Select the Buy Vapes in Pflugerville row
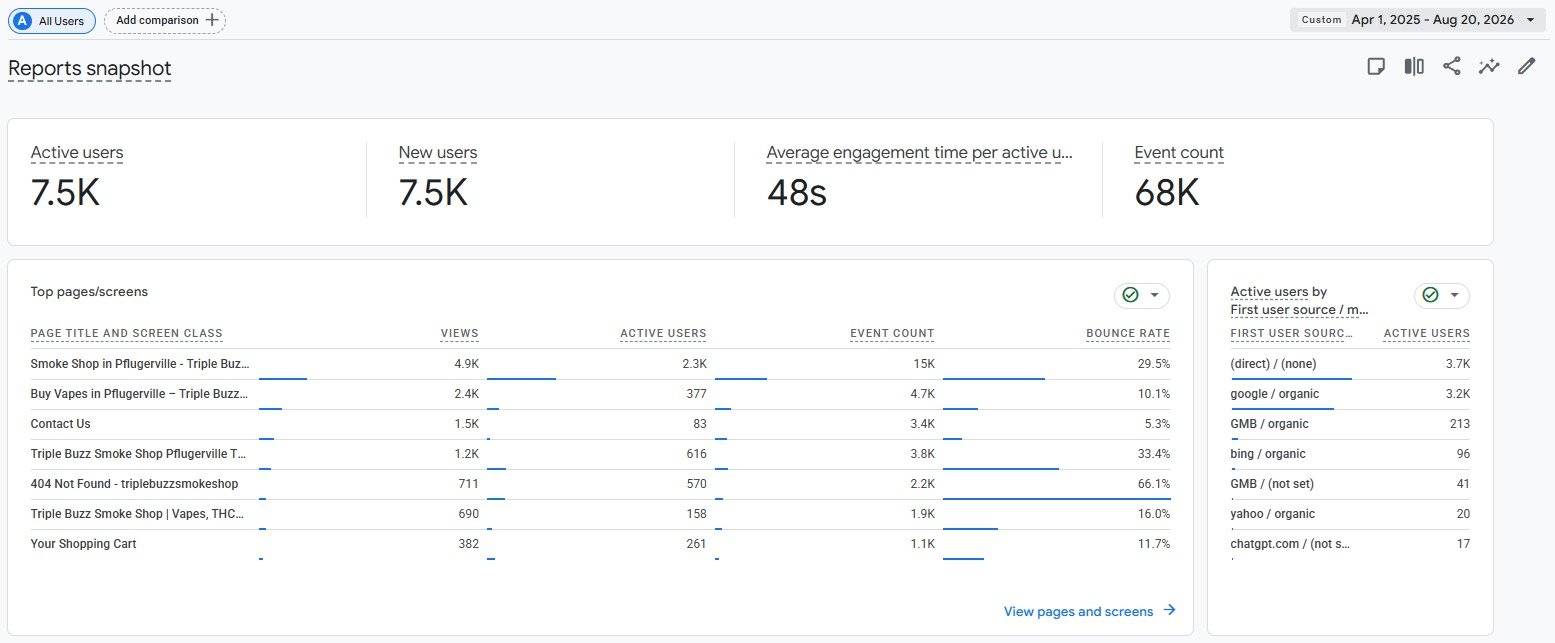Screen dimensions: 1555x643 600,394
